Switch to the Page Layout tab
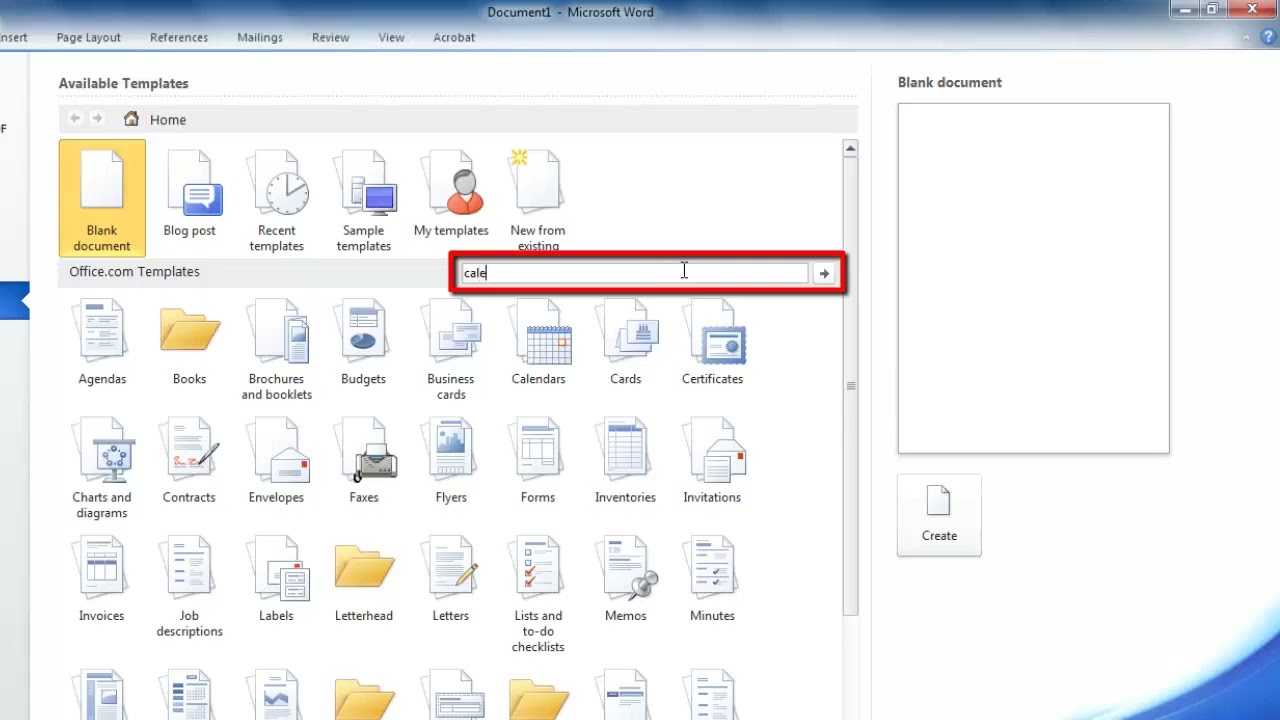1280x720 pixels. [x=88, y=38]
